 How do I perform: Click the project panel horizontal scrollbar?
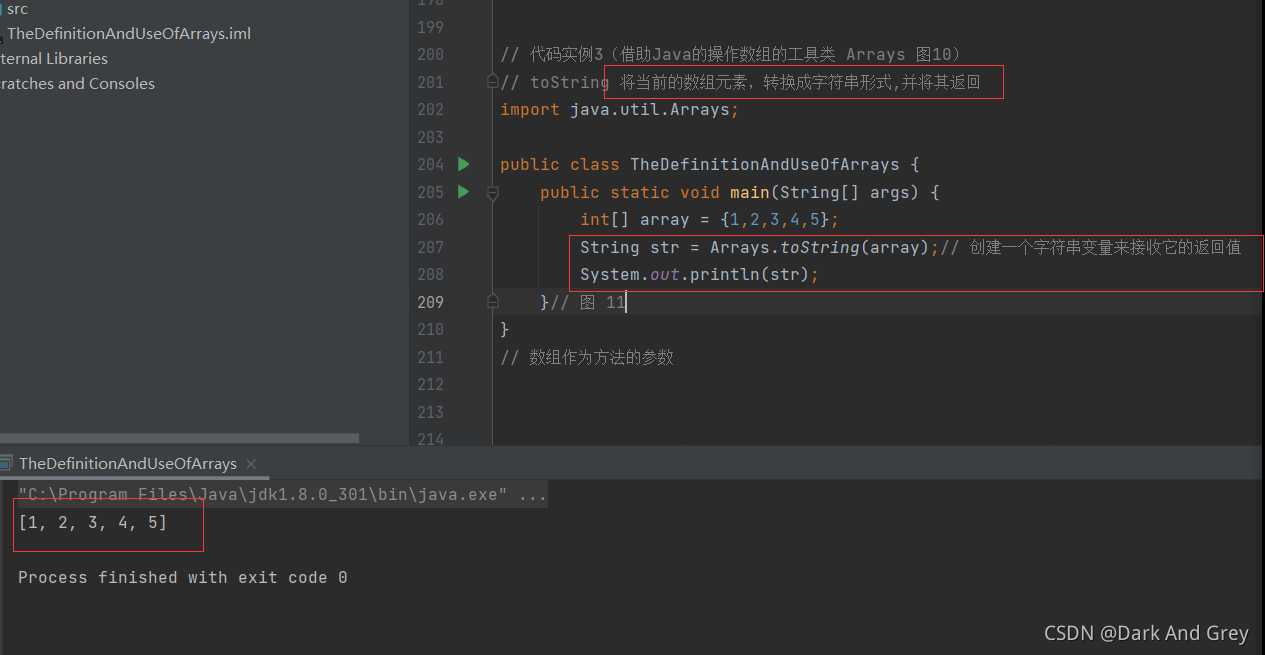179,438
